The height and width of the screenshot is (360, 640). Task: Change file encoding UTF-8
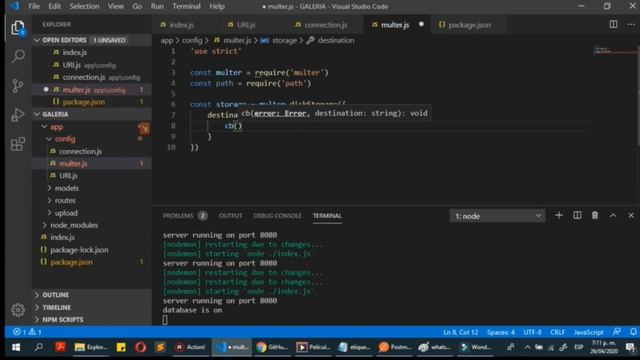click(x=532, y=332)
